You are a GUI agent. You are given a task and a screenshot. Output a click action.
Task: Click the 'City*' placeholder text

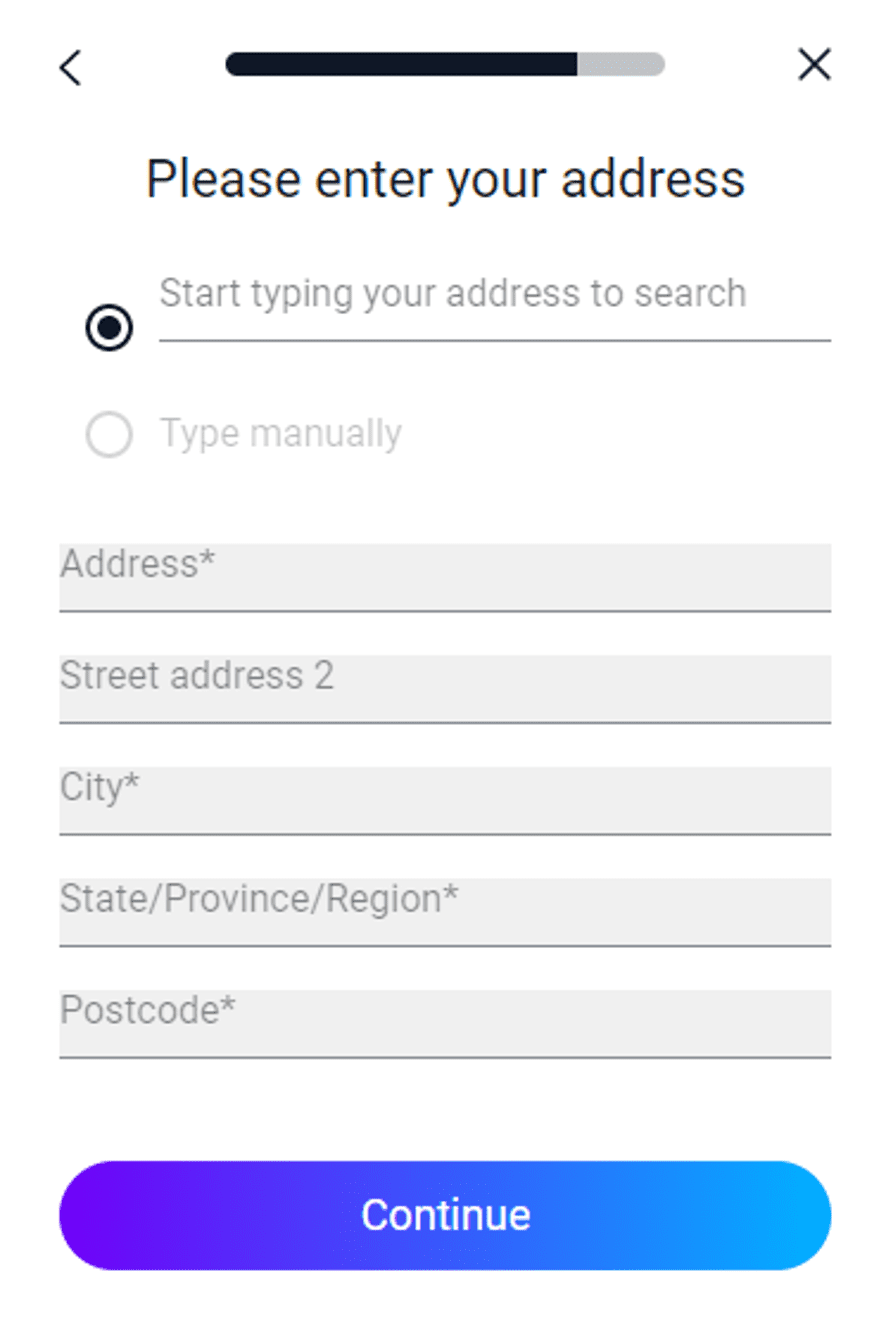coord(99,788)
